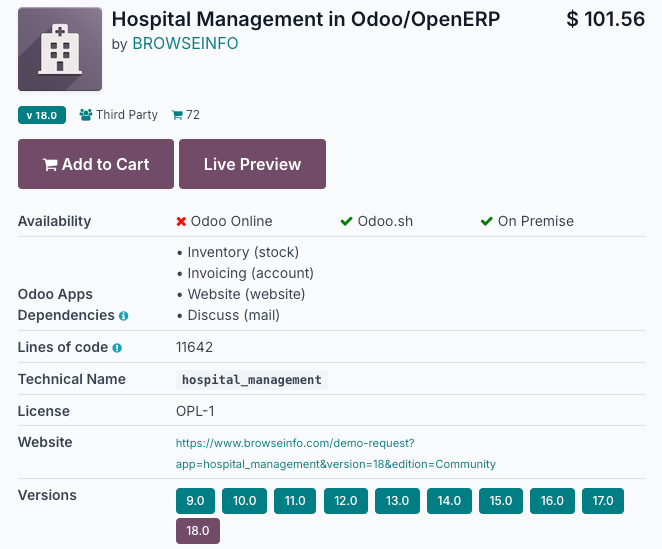
Task: Open the browseinfo.com demo-request website link
Action: (336, 454)
